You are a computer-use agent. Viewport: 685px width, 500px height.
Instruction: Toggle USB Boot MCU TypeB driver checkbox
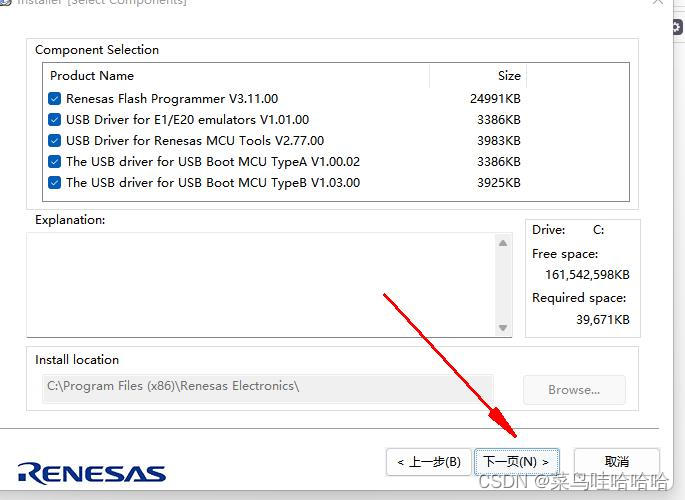click(55, 183)
